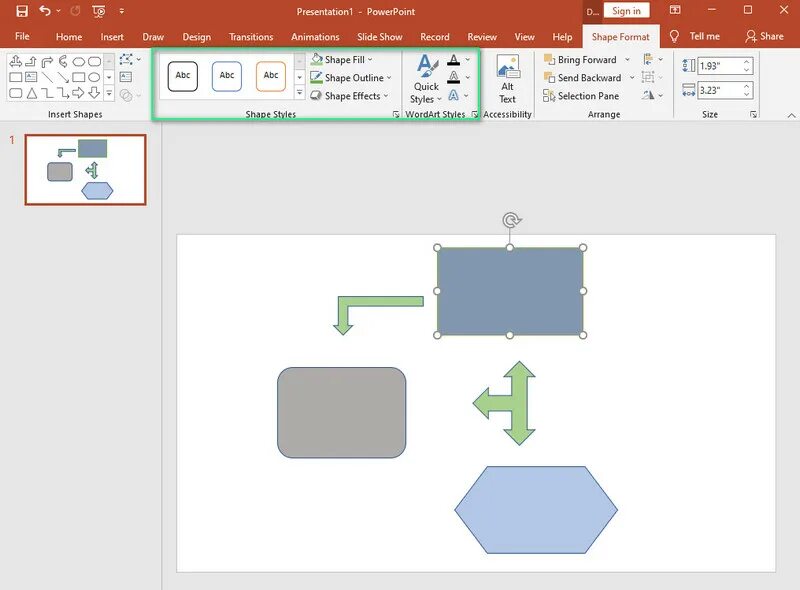The width and height of the screenshot is (800, 590).
Task: Select the bent-up arrow shape
Action: (31, 61)
